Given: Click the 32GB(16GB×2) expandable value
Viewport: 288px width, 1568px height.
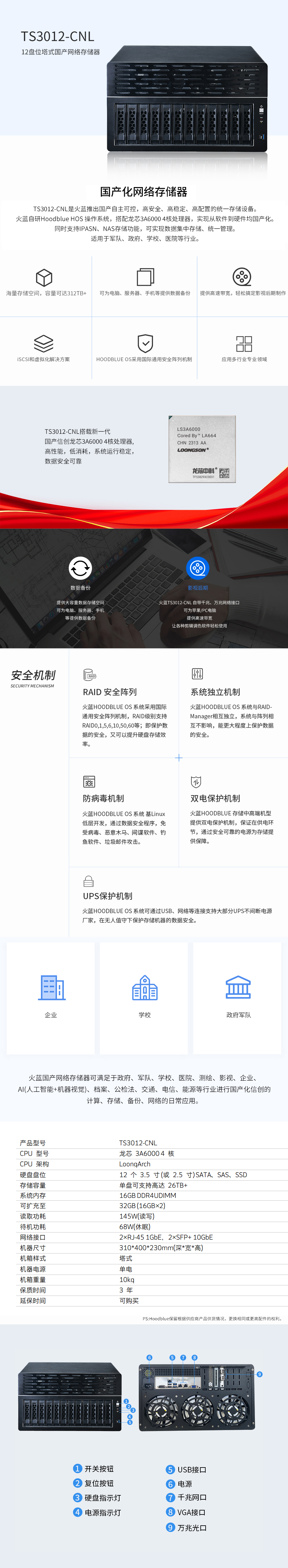Looking at the screenshot, I should tap(142, 1205).
